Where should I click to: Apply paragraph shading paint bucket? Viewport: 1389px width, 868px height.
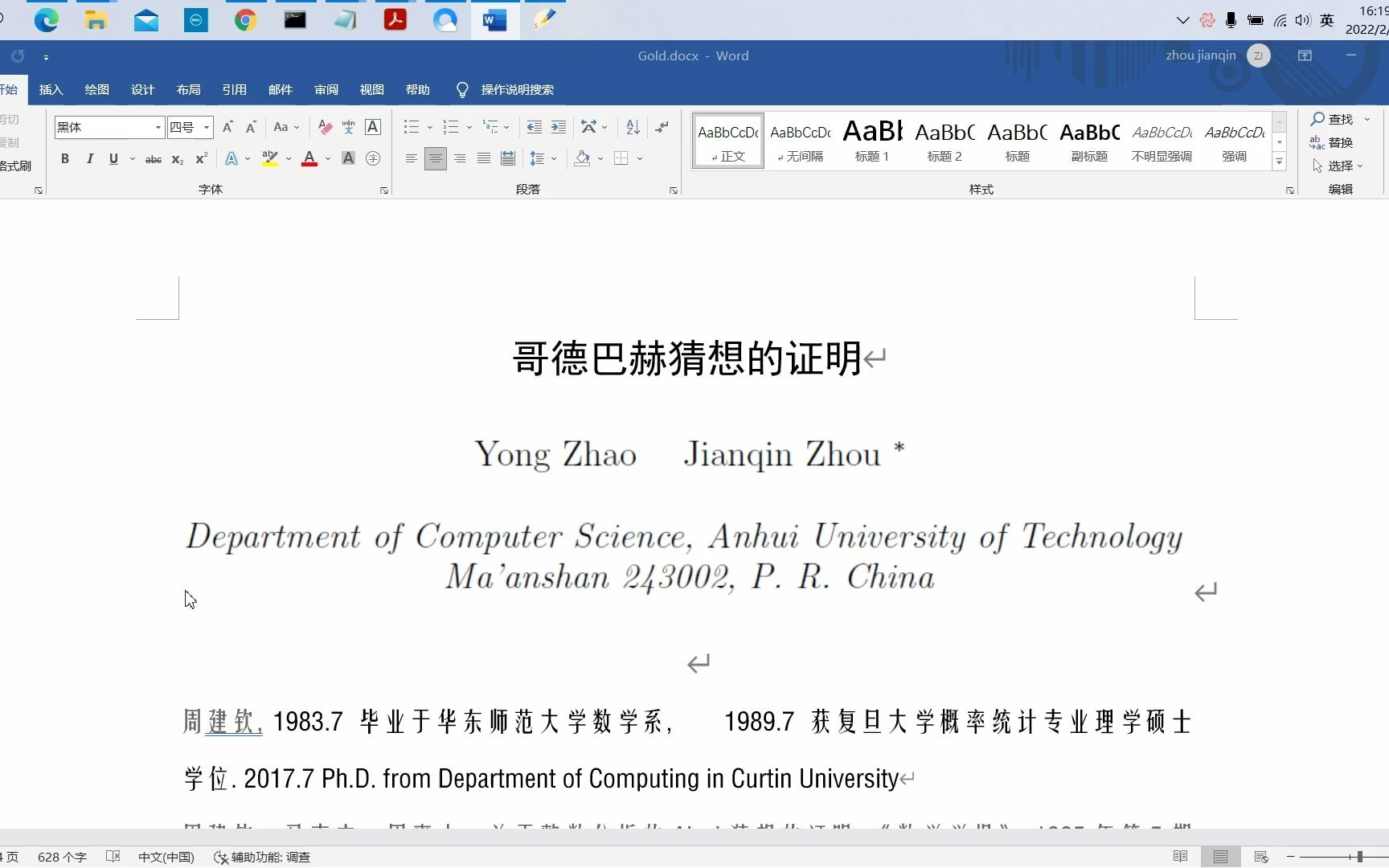[x=582, y=159]
